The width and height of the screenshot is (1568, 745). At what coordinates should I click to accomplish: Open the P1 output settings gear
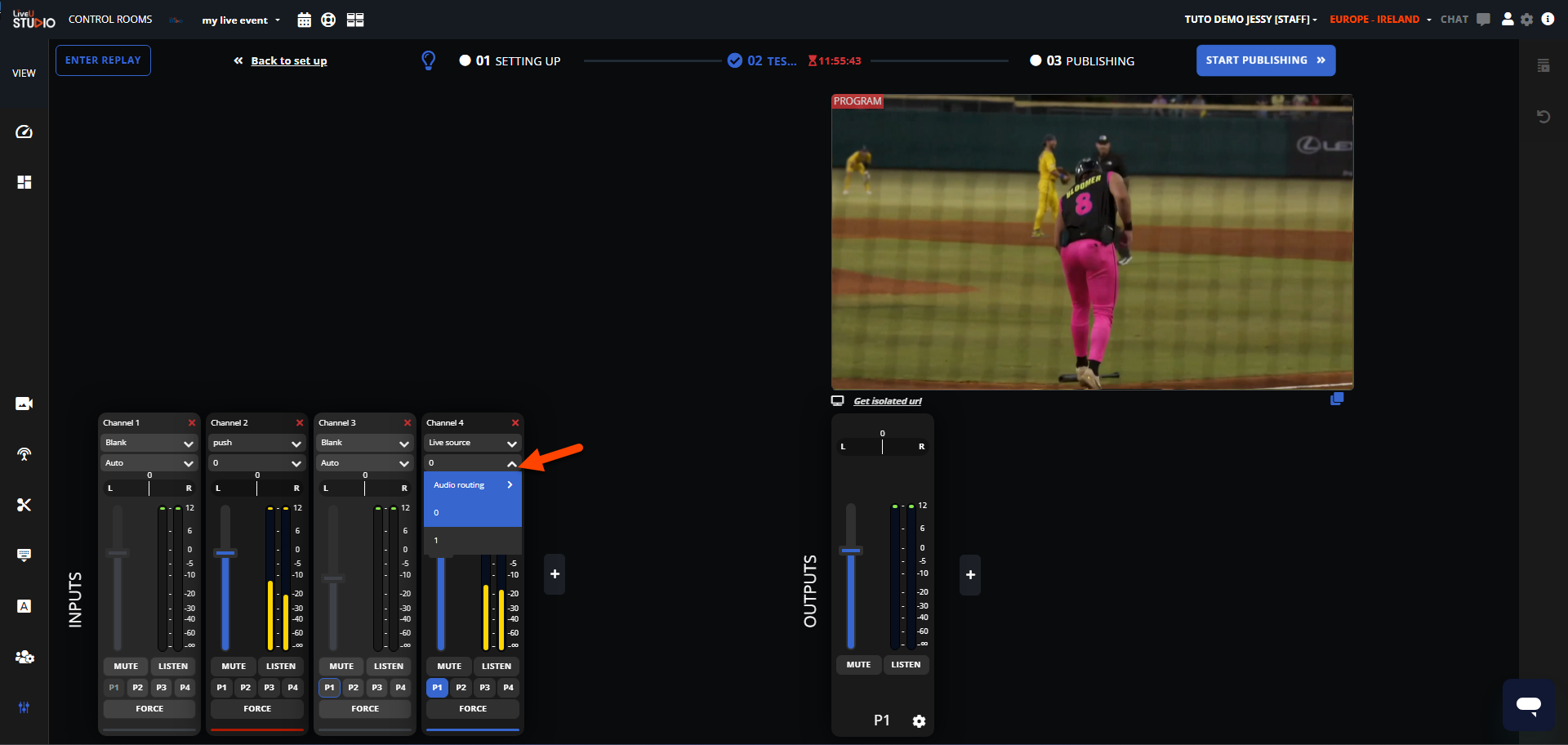click(919, 721)
